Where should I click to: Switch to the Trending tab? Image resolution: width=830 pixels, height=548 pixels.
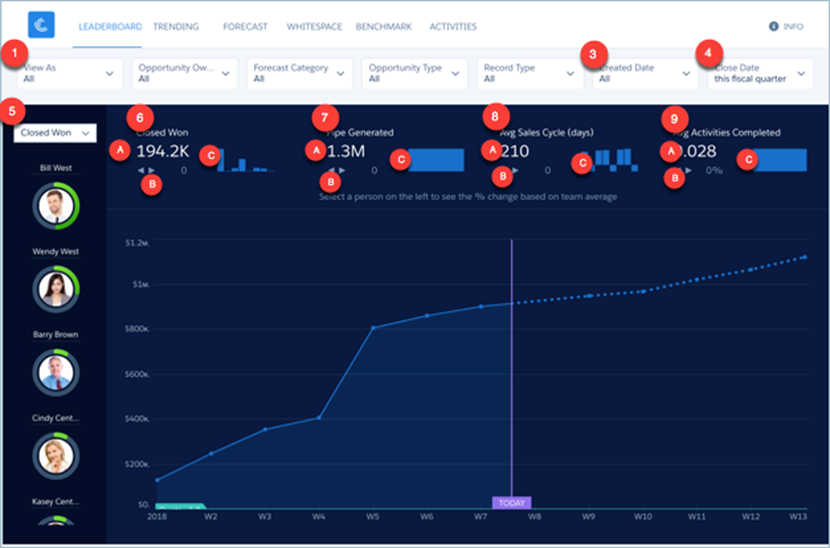176,27
